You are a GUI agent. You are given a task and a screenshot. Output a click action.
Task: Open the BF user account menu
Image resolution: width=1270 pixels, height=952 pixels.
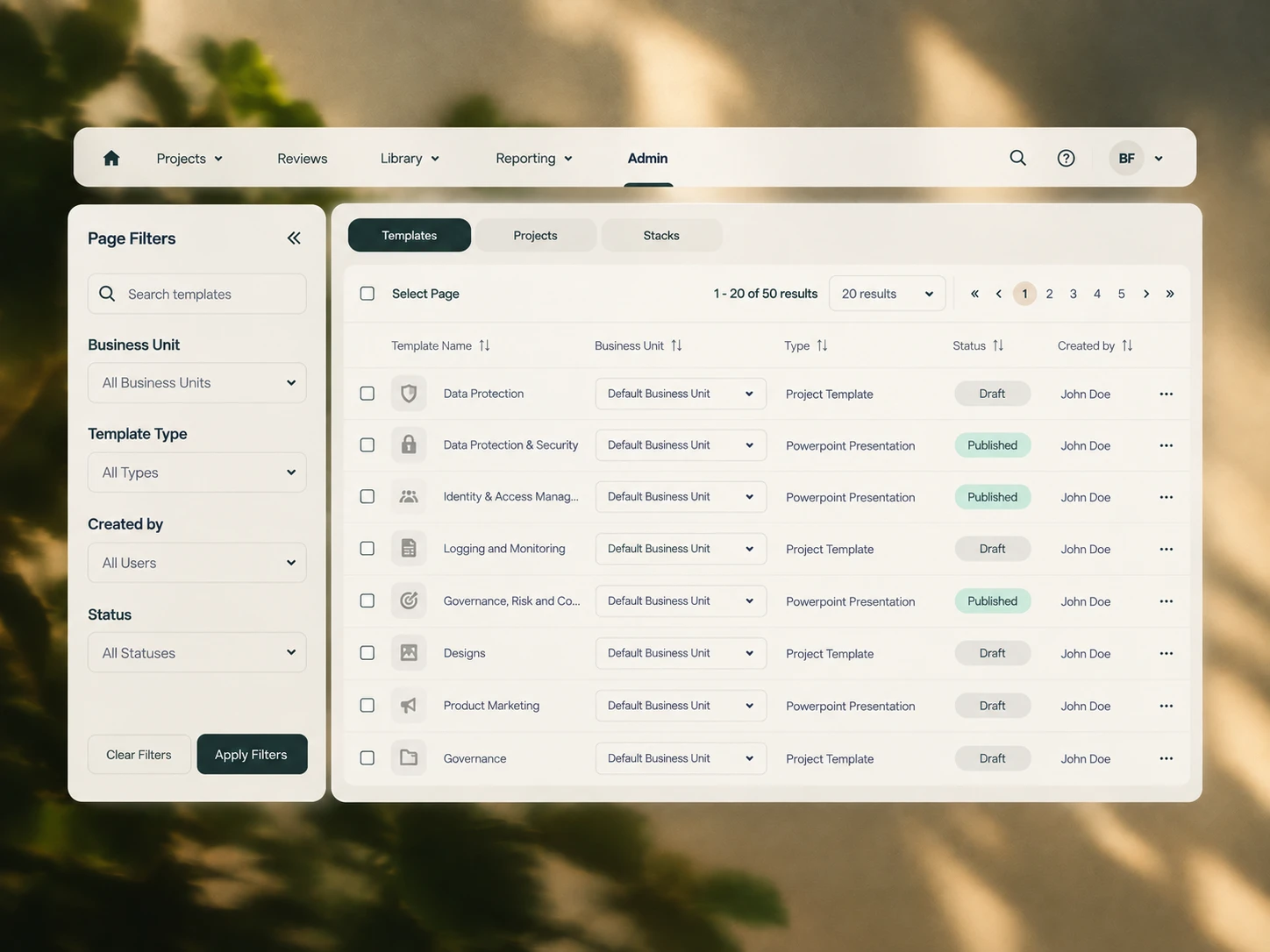tap(1137, 158)
